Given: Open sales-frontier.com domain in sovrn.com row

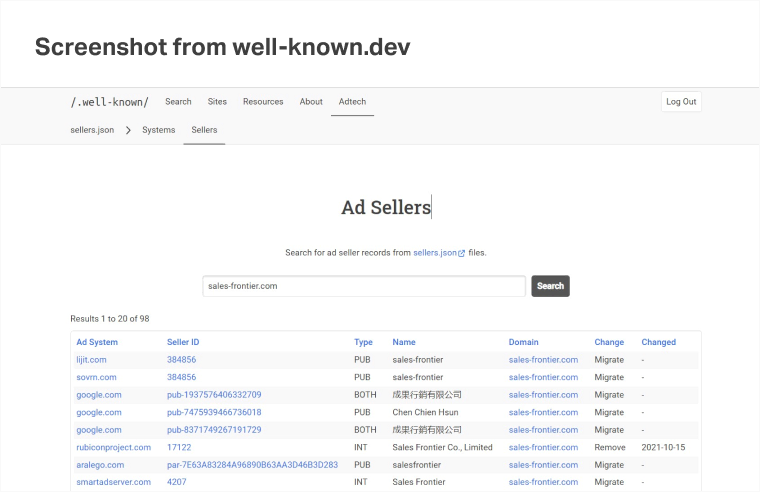Looking at the screenshot, I should [x=543, y=377].
